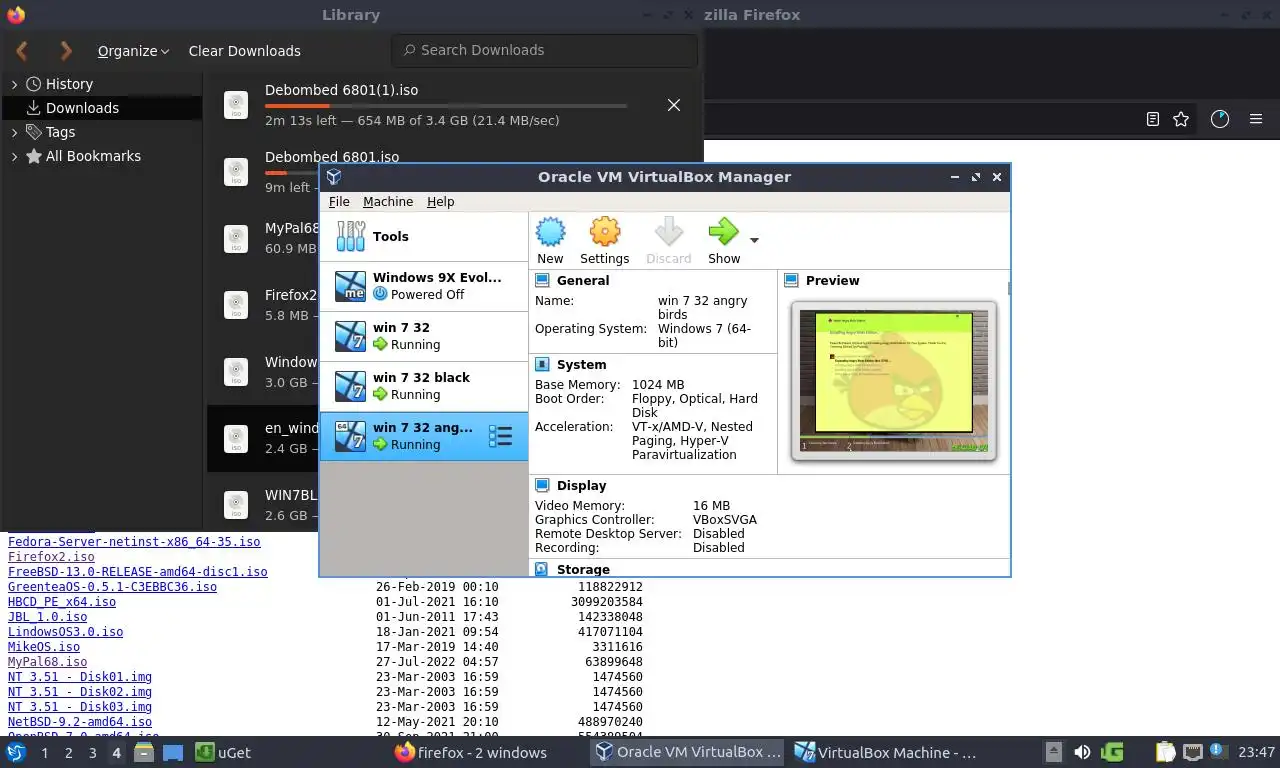Click MyPal68 download file icon
Viewport: 1280px width, 768px height.
click(x=236, y=238)
